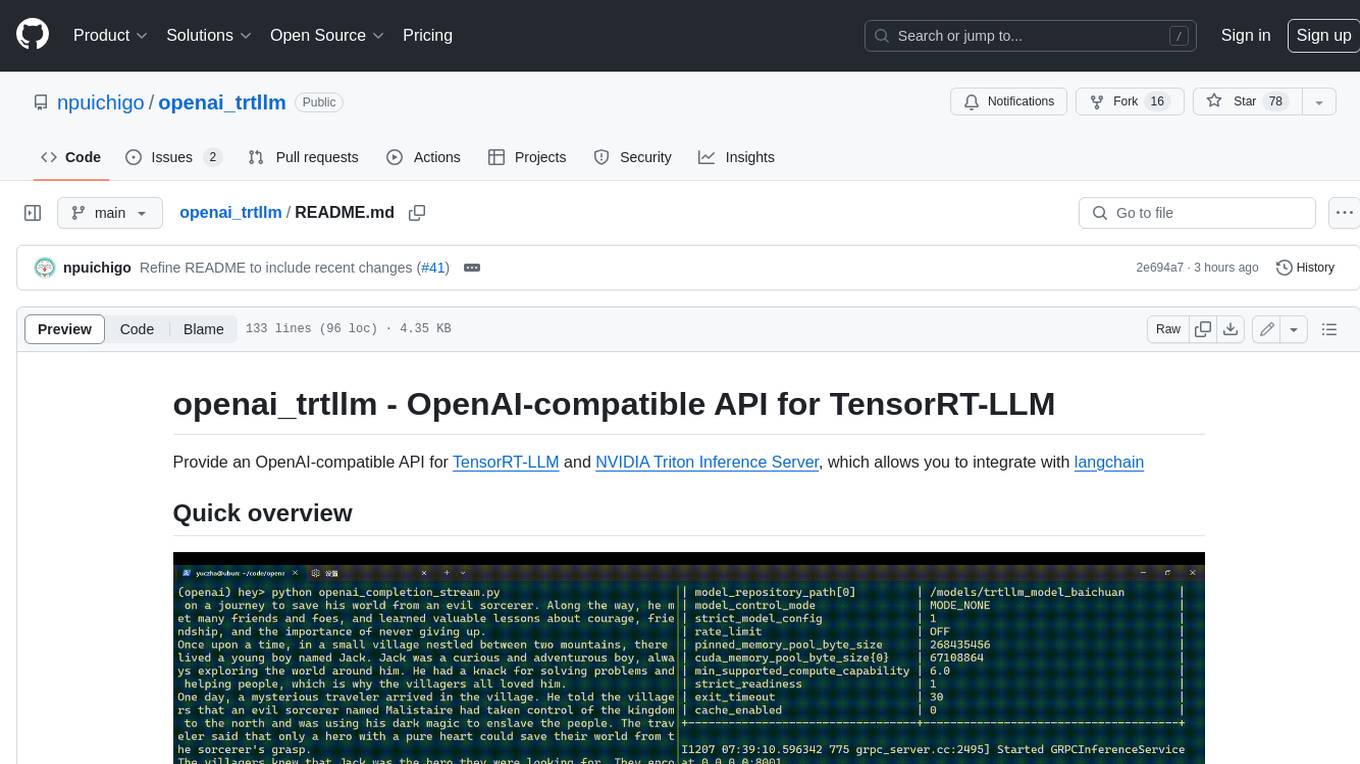
Task: Open more edit options dropdown
Action: (x=1294, y=329)
